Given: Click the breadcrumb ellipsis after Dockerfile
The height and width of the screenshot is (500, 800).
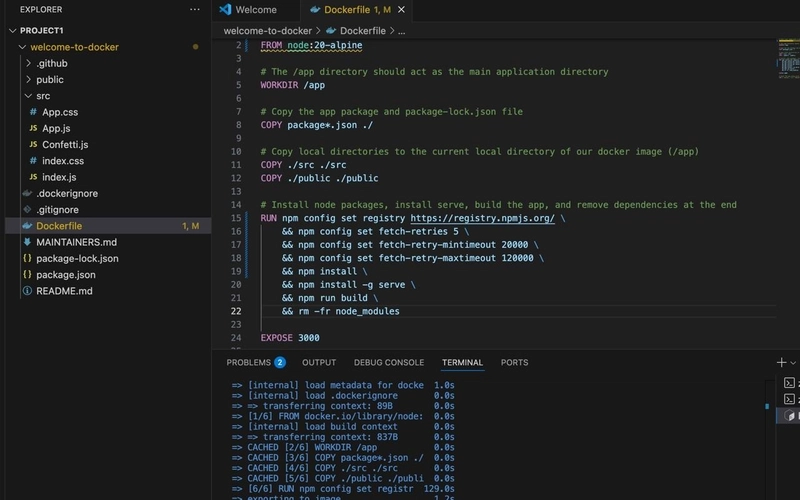Looking at the screenshot, I should click(402, 31).
